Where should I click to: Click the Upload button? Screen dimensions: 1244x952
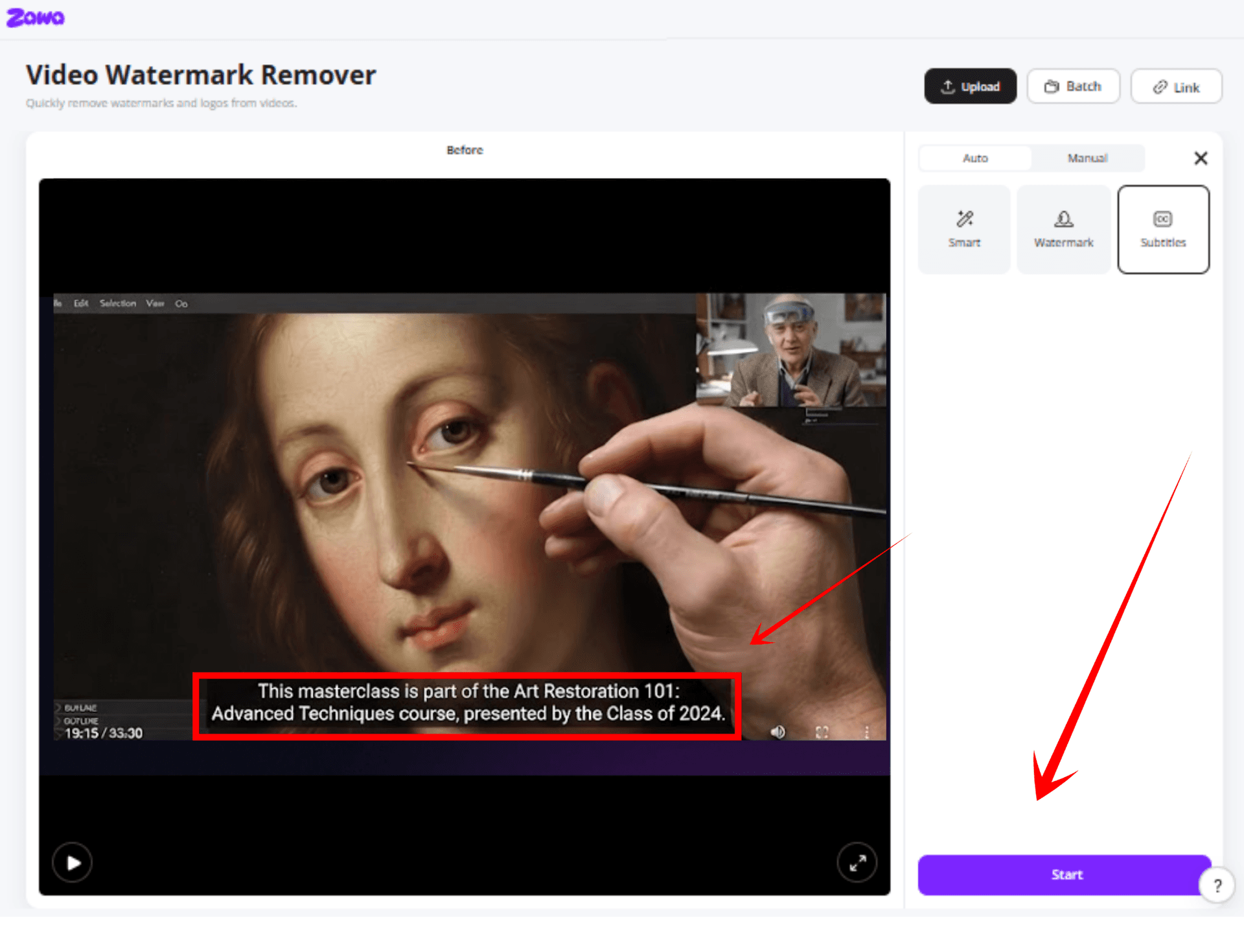tap(970, 86)
